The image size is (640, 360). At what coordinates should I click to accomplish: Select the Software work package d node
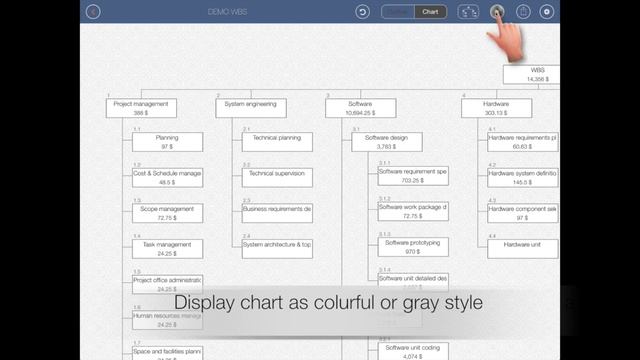coord(413,211)
